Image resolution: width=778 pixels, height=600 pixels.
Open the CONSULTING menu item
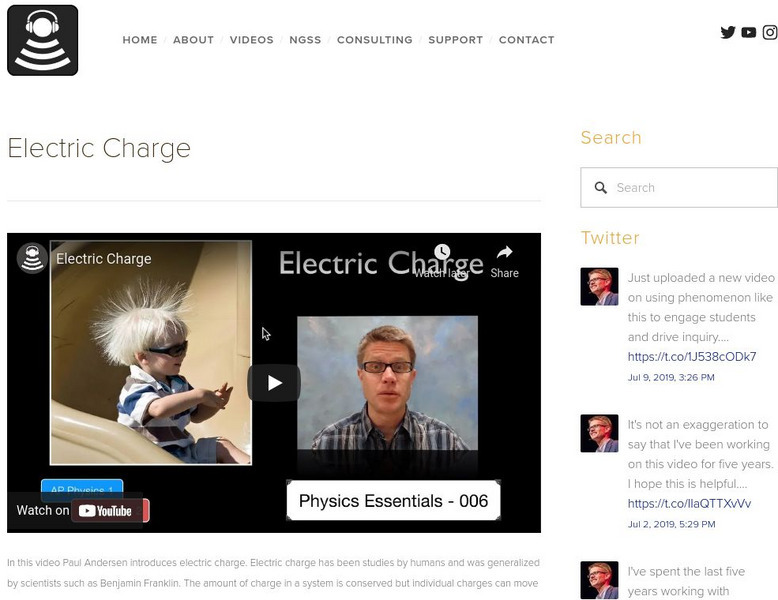tap(375, 40)
